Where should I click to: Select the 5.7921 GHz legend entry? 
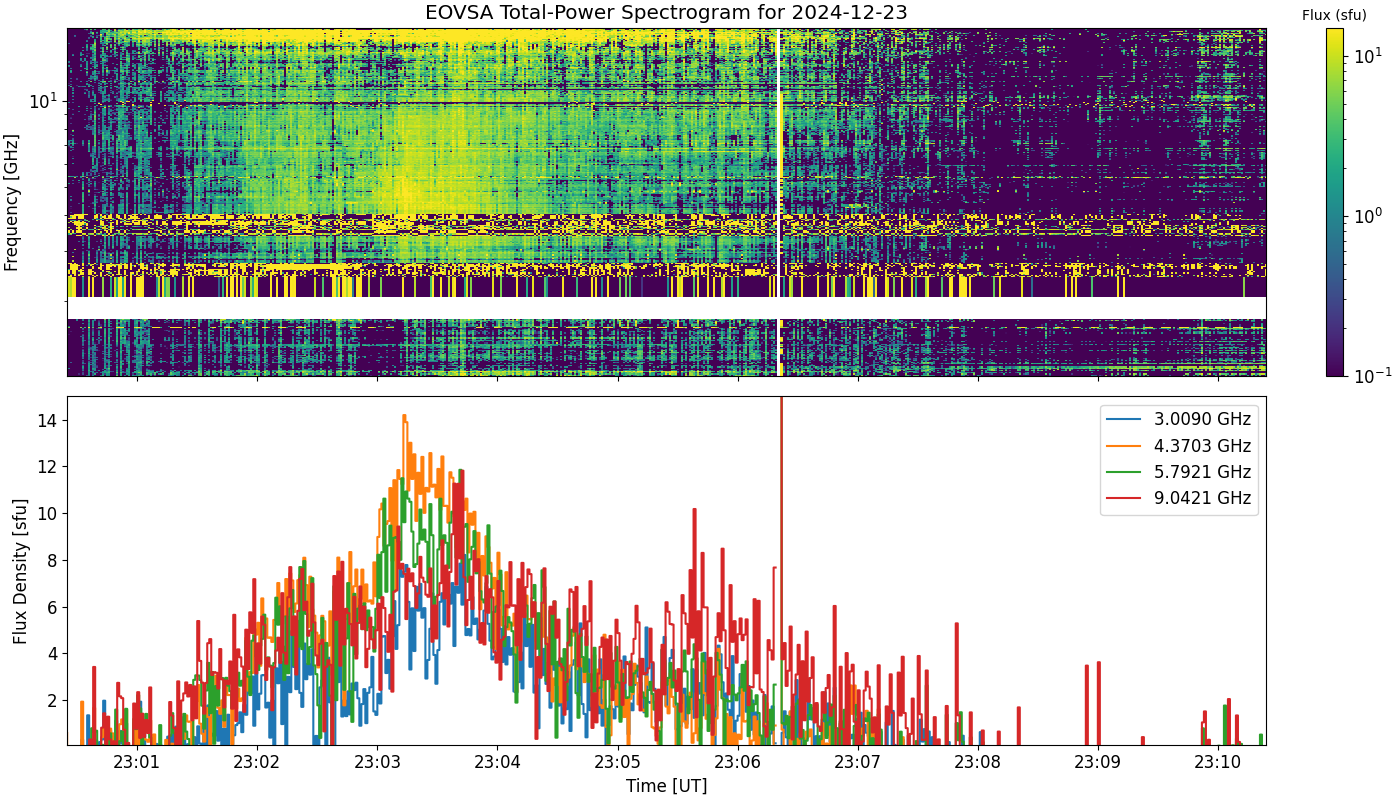1181,472
